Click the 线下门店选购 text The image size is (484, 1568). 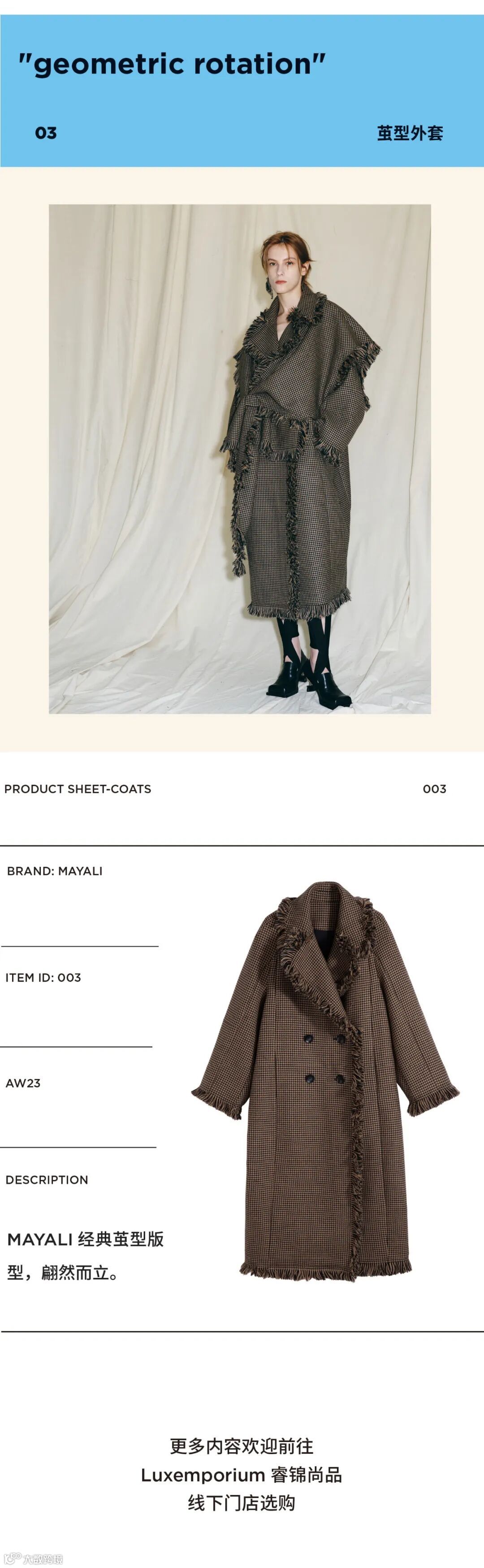[242, 1503]
